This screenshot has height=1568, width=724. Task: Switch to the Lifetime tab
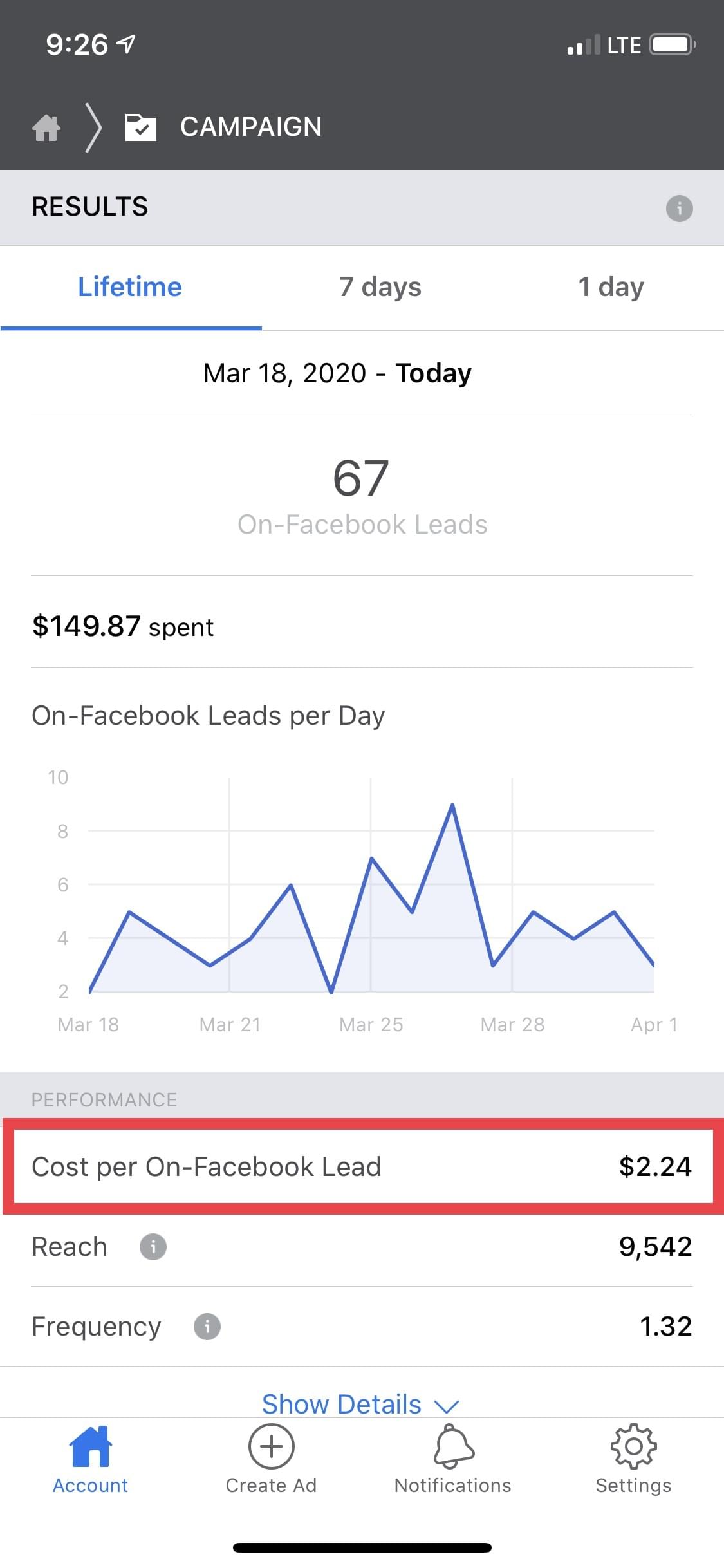[x=130, y=287]
